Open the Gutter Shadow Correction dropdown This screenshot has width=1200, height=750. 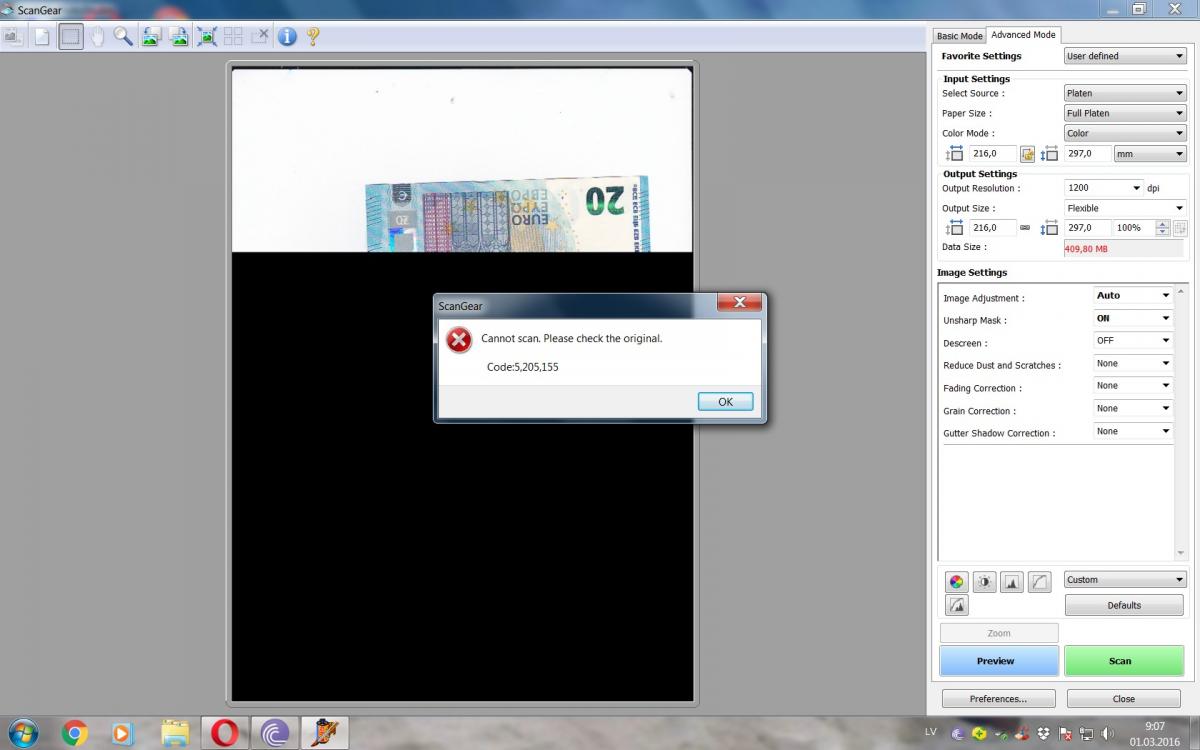point(1133,431)
